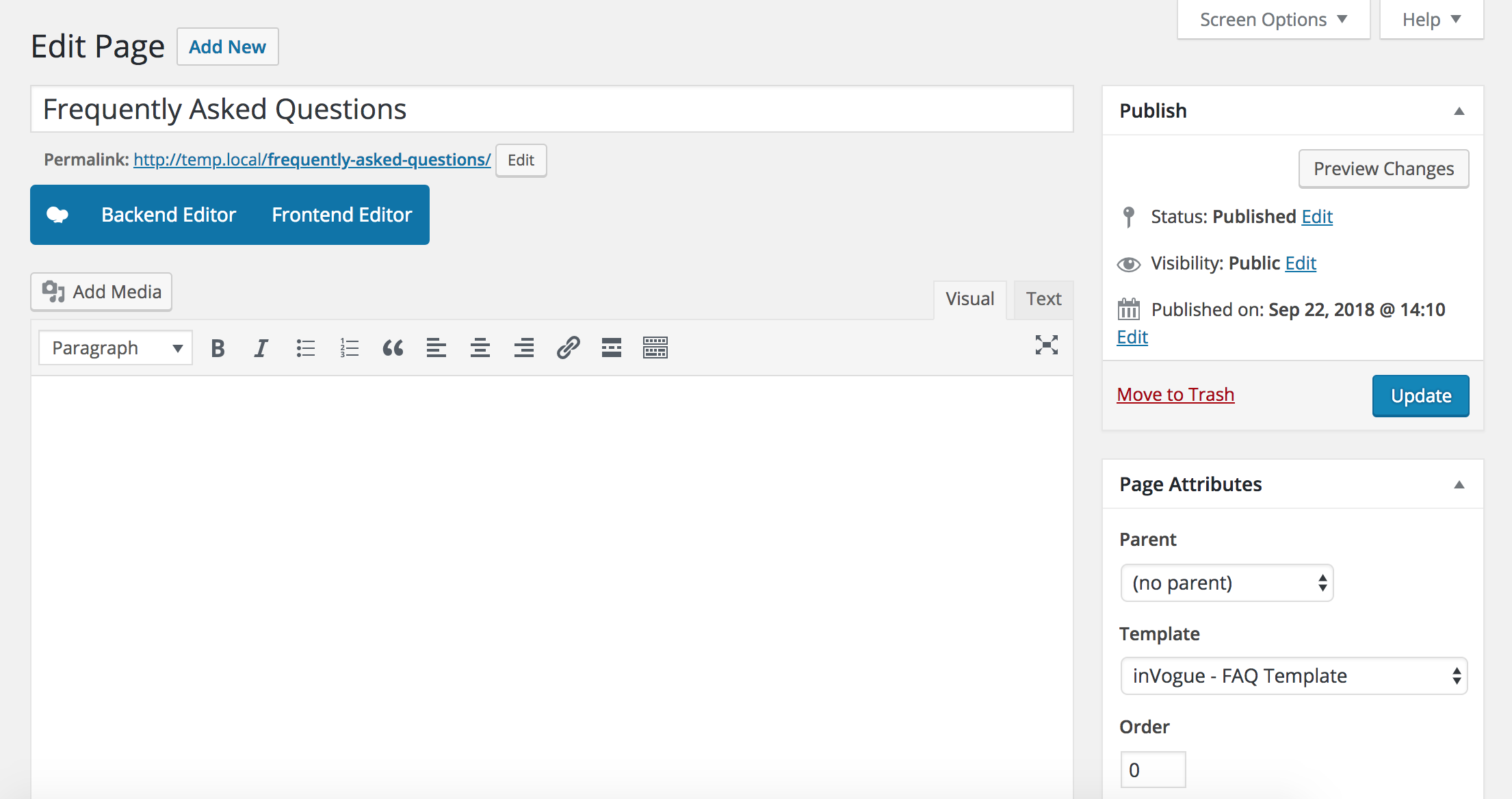Align text to center
Viewport: 1512px width, 799px height.
coord(480,348)
